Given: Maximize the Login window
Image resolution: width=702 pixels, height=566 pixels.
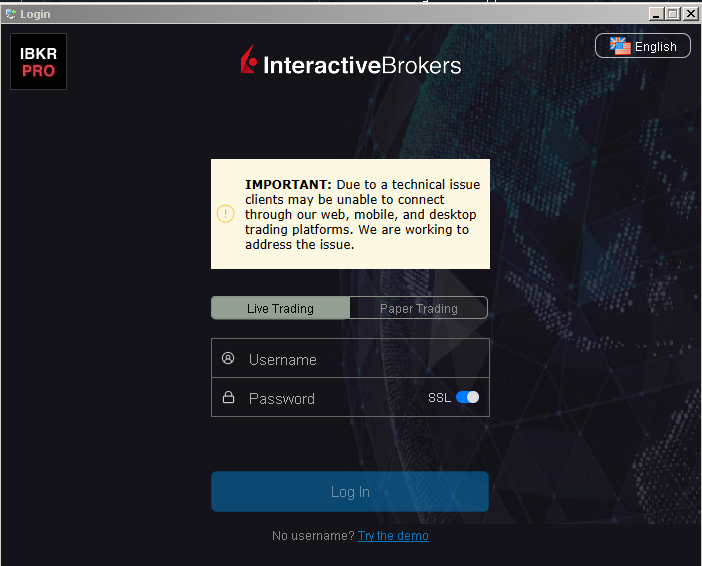Looking at the screenshot, I should (x=673, y=14).
